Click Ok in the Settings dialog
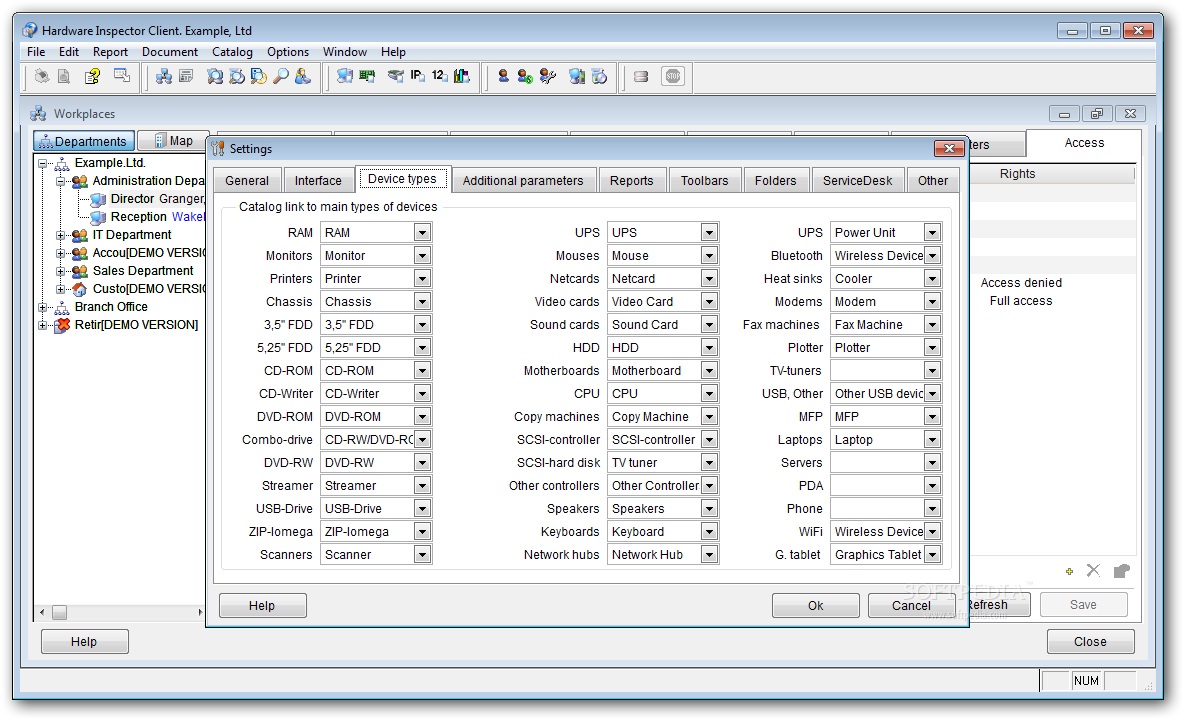 pyautogui.click(x=815, y=605)
